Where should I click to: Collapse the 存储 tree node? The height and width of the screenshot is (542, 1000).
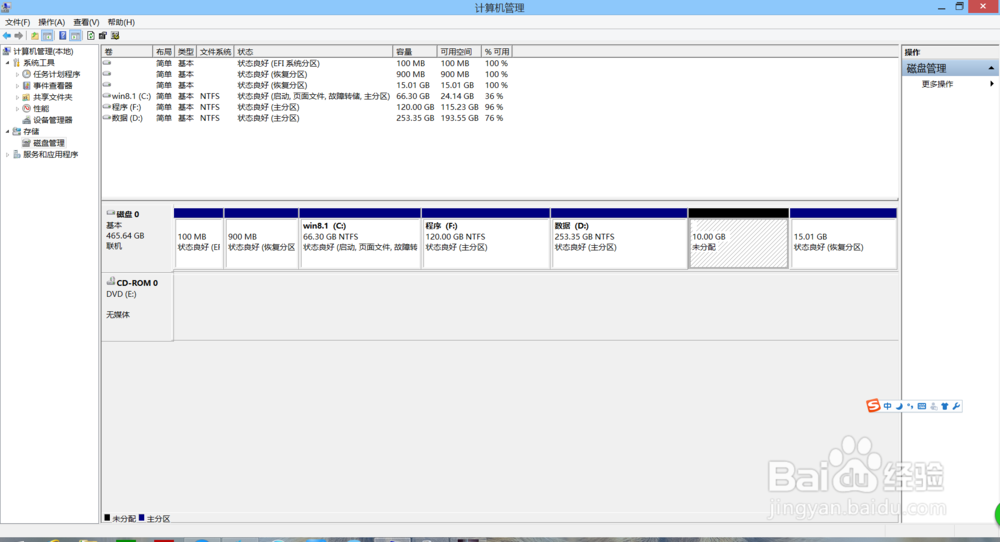pyautogui.click(x=7, y=132)
